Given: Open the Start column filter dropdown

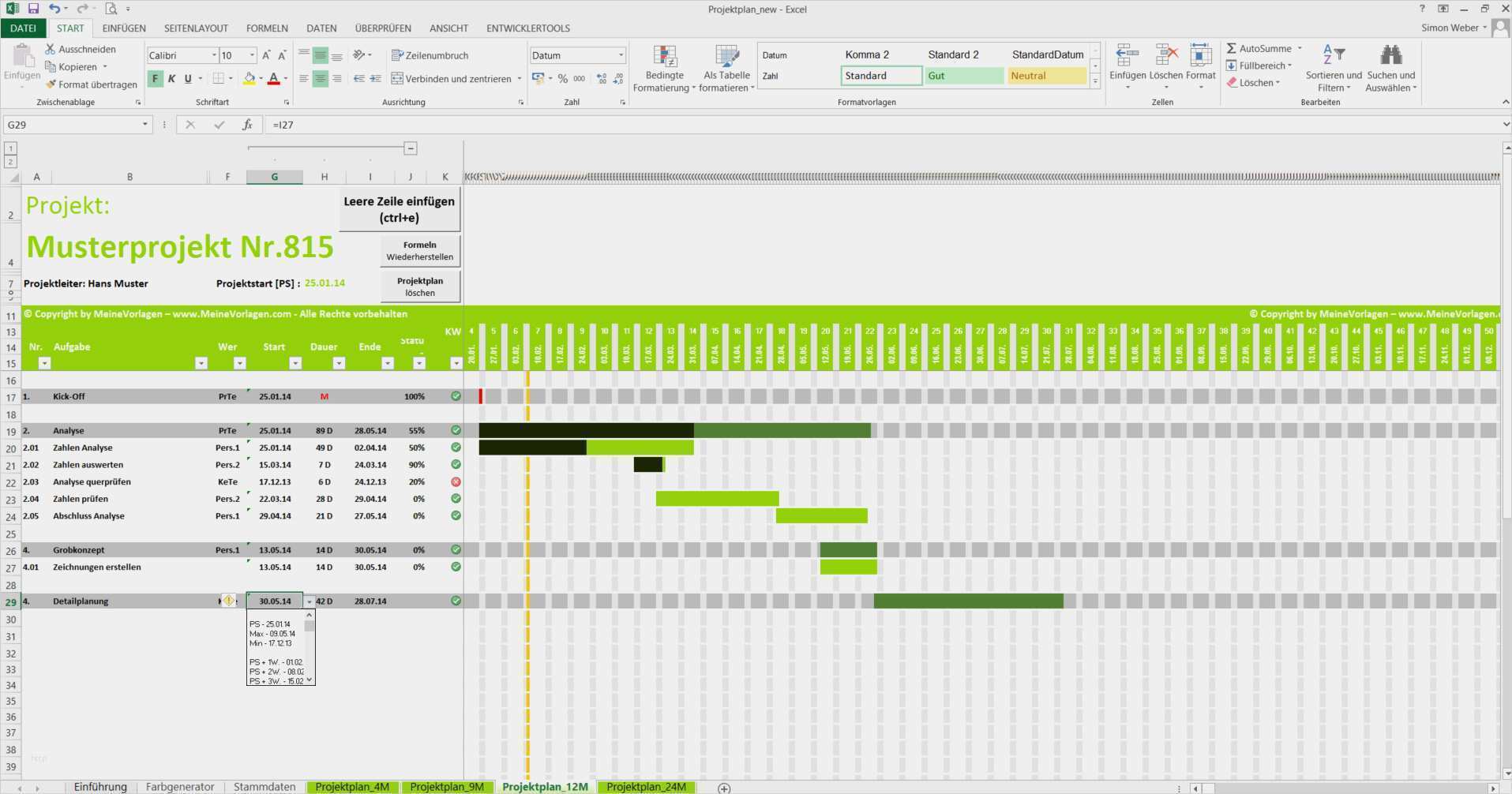Looking at the screenshot, I should [x=295, y=363].
